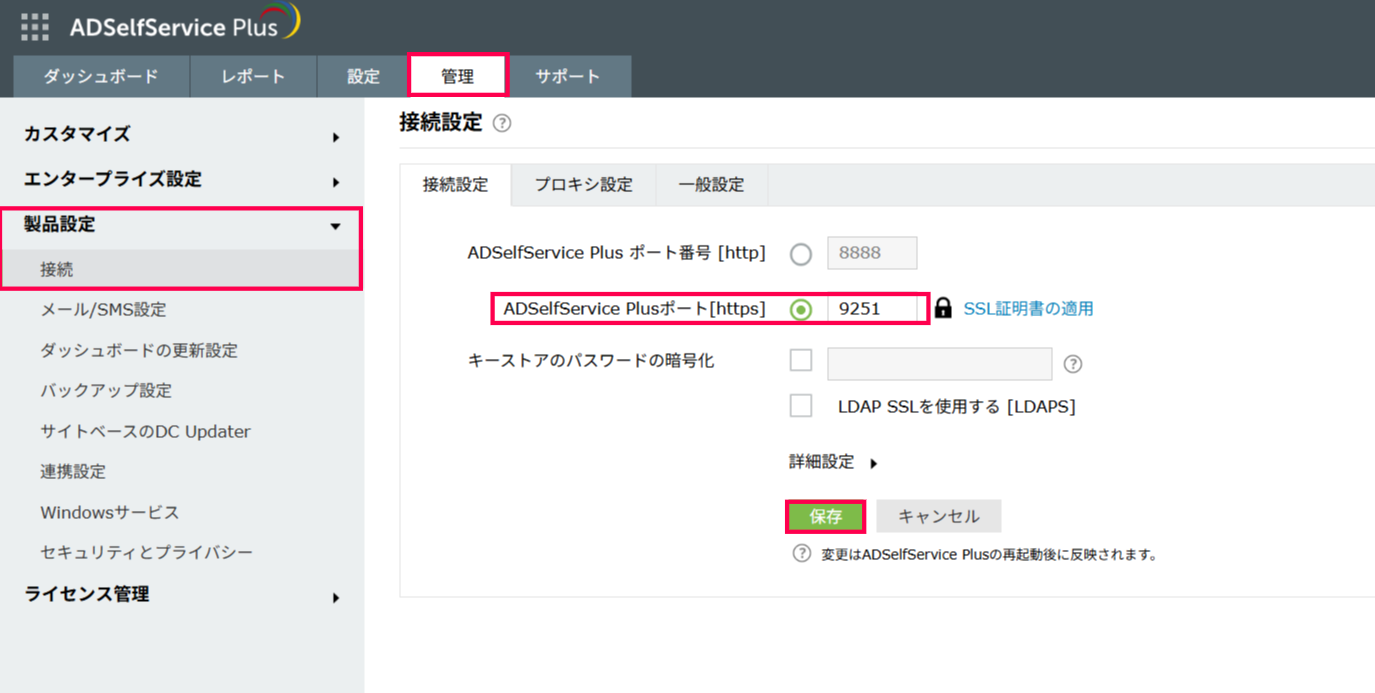
Task: Click the 保存 button
Action: tap(826, 517)
